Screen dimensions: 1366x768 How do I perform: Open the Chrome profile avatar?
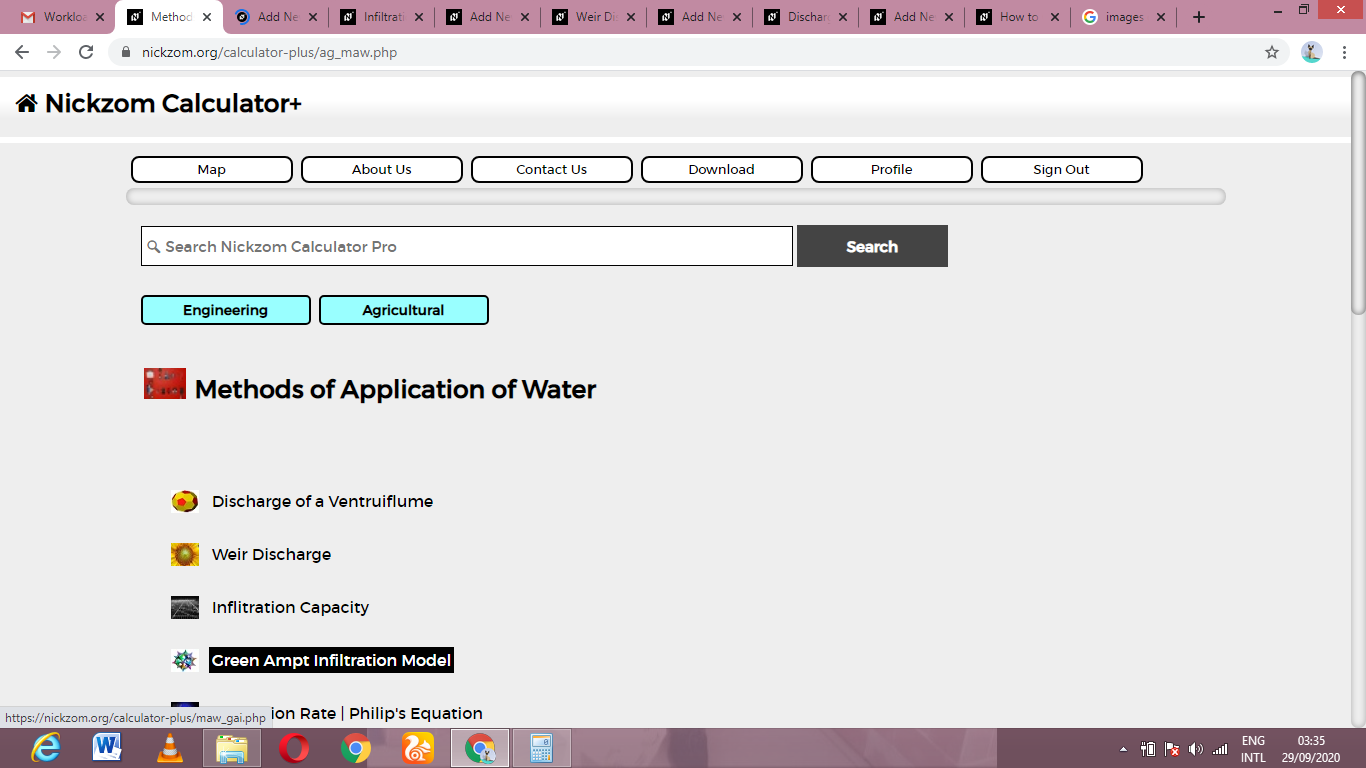click(x=1312, y=52)
